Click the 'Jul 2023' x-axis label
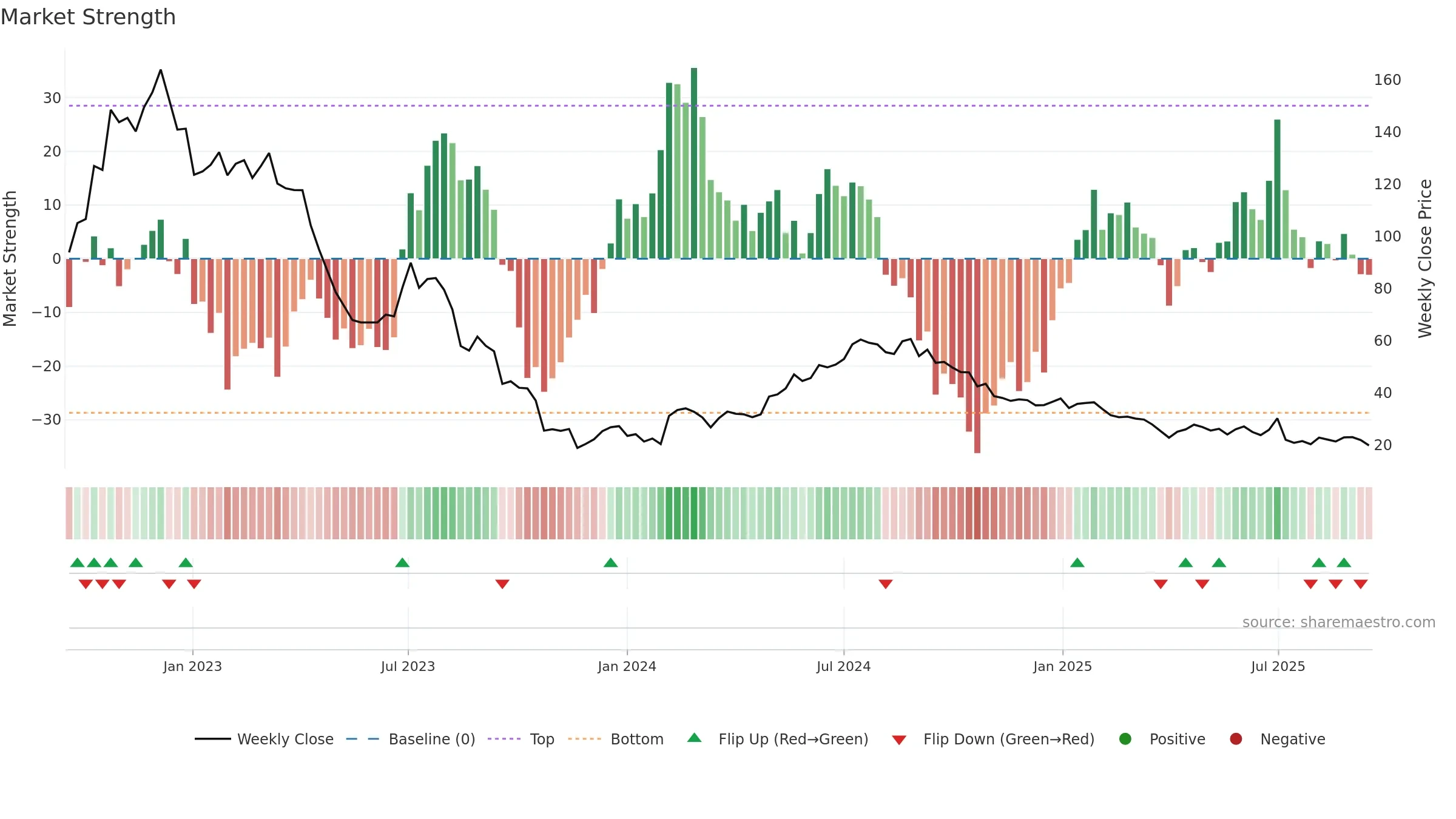 (x=408, y=666)
